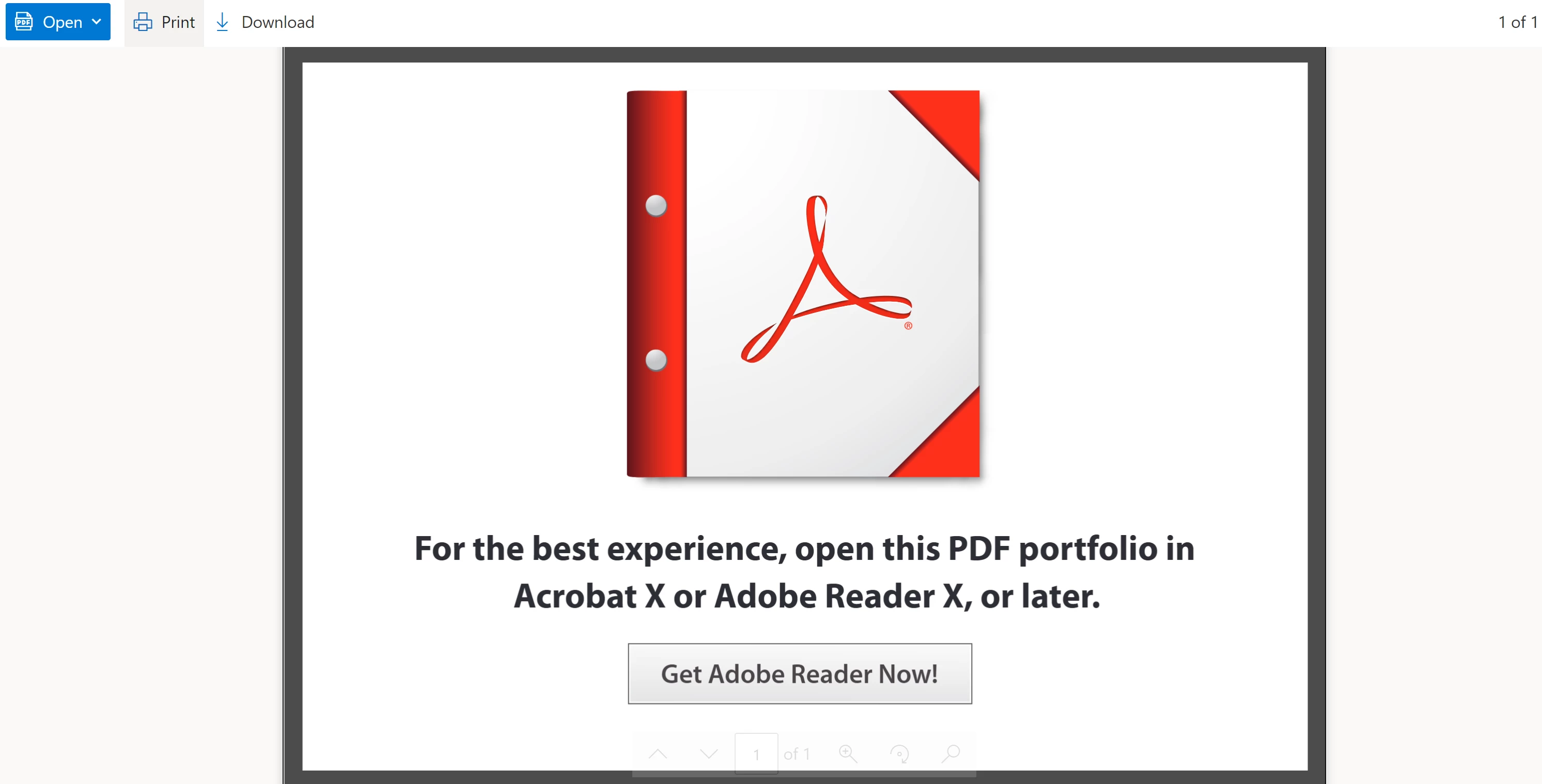Click the PDF file icon on Open button
1542x784 pixels.
point(24,22)
